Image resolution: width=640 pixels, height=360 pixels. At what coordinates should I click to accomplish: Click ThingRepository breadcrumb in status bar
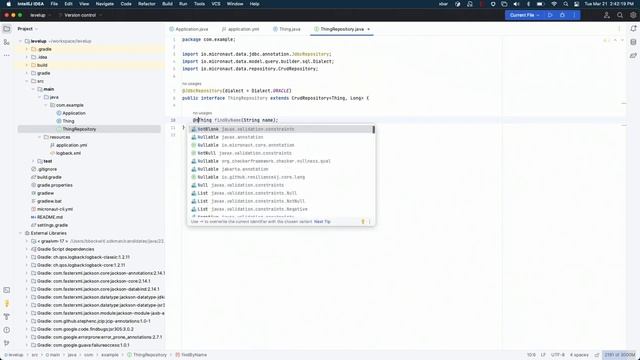(x=147, y=355)
